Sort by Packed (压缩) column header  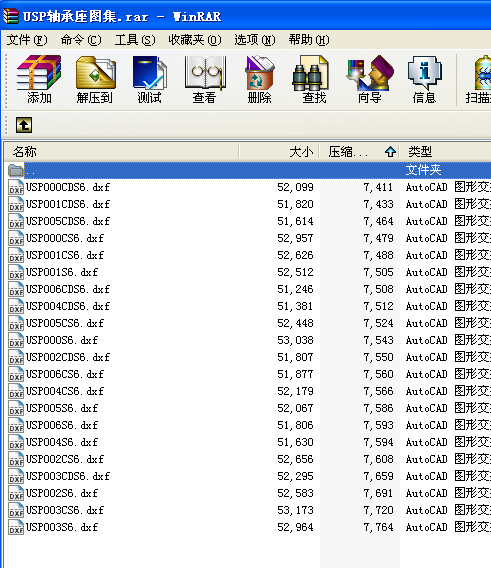[359, 151]
